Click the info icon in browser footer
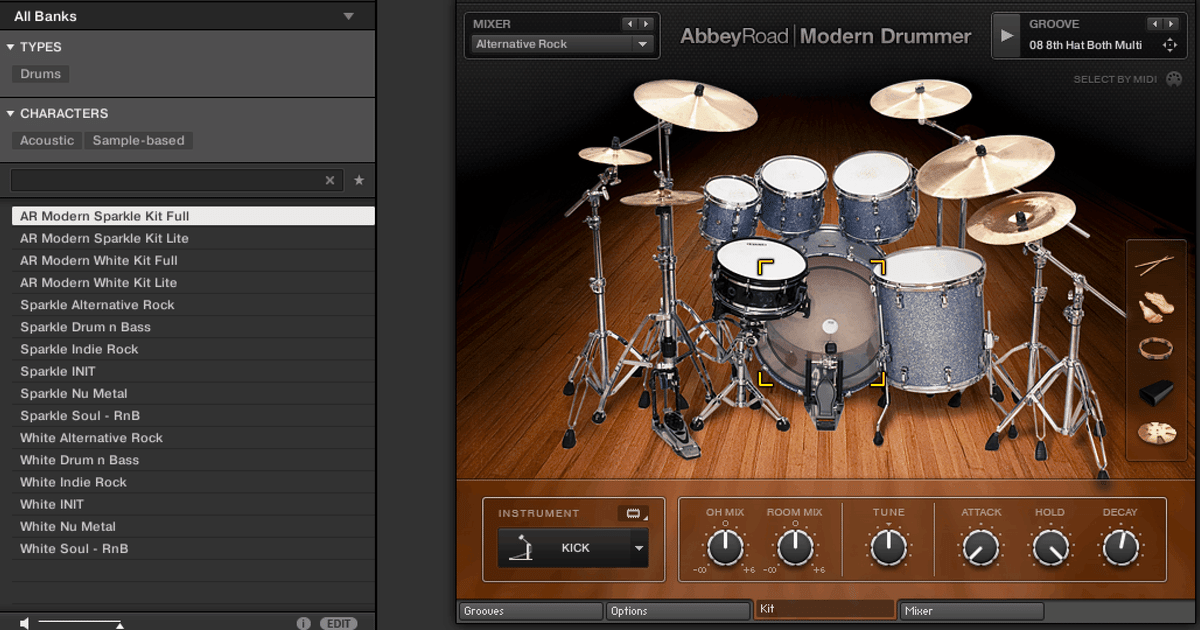The image size is (1200, 630). (304, 623)
